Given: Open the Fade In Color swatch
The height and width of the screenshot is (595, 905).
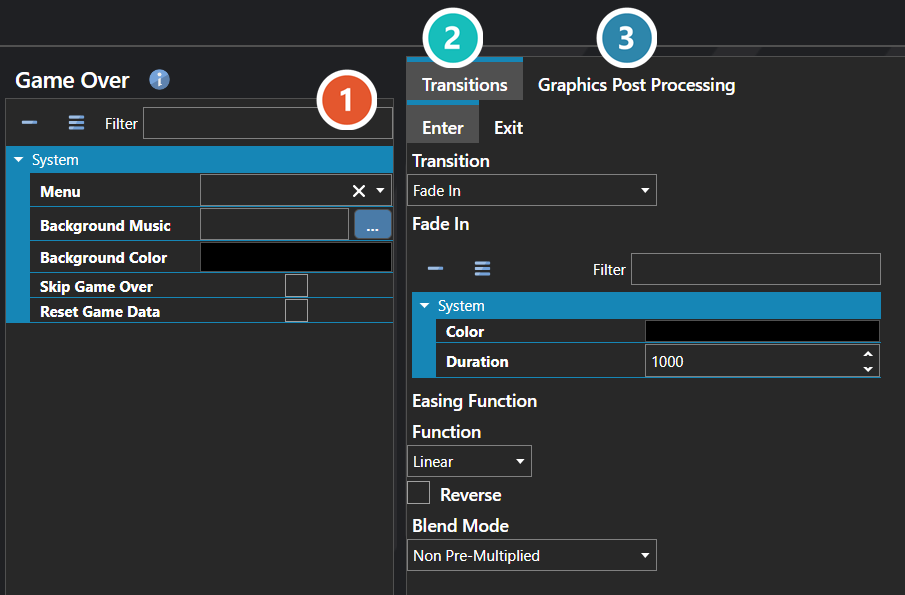Looking at the screenshot, I should (x=762, y=331).
